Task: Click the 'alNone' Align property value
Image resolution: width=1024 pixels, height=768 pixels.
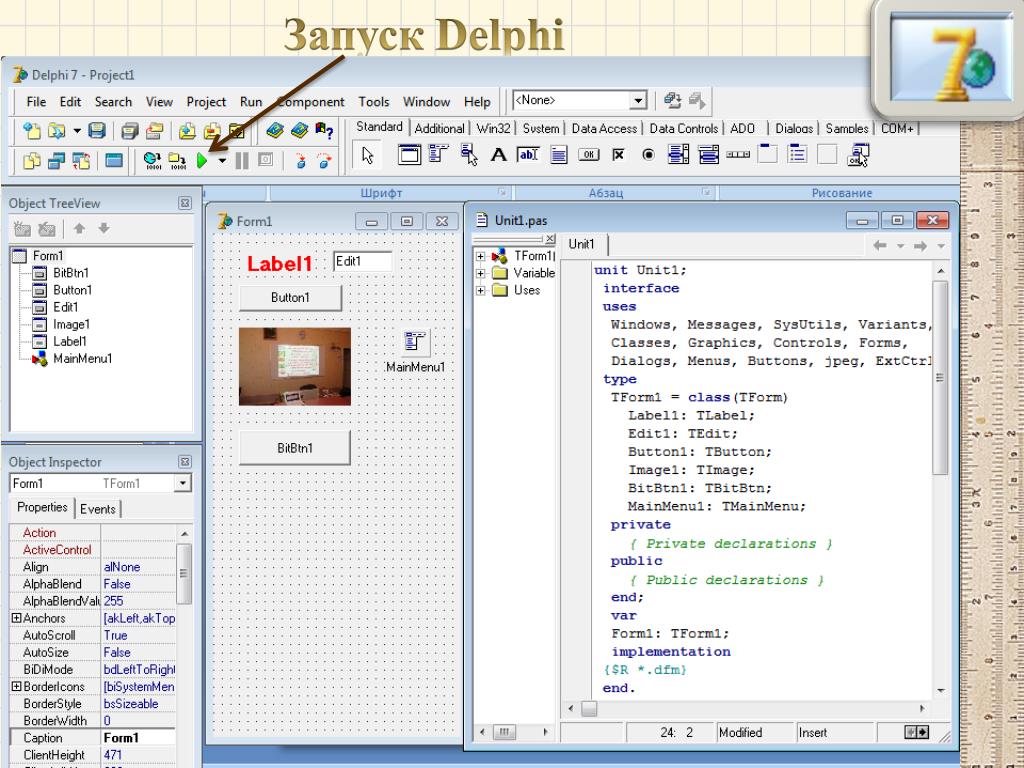Action: click(x=139, y=567)
